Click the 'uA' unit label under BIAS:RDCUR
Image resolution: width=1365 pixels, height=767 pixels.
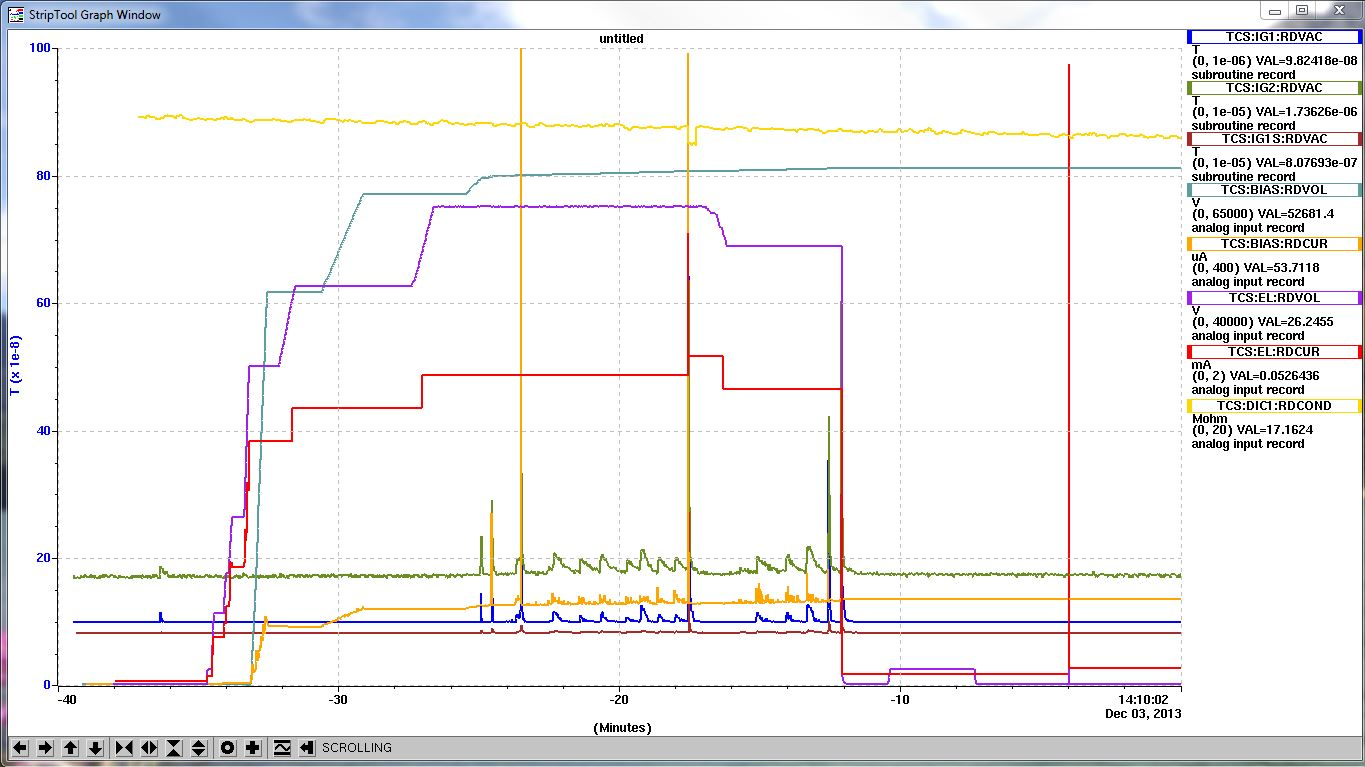click(1199, 257)
